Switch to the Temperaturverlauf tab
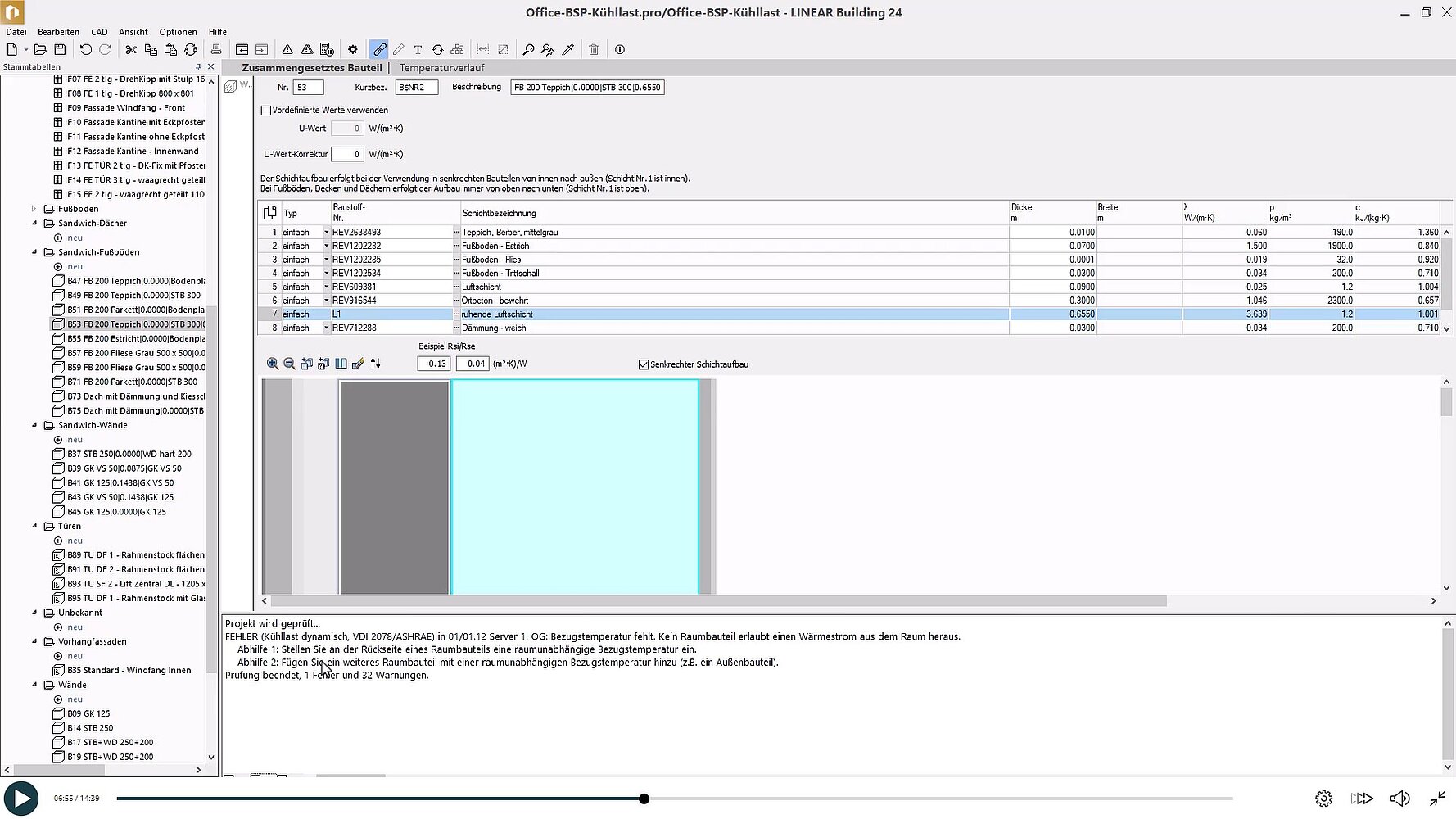 point(441,68)
